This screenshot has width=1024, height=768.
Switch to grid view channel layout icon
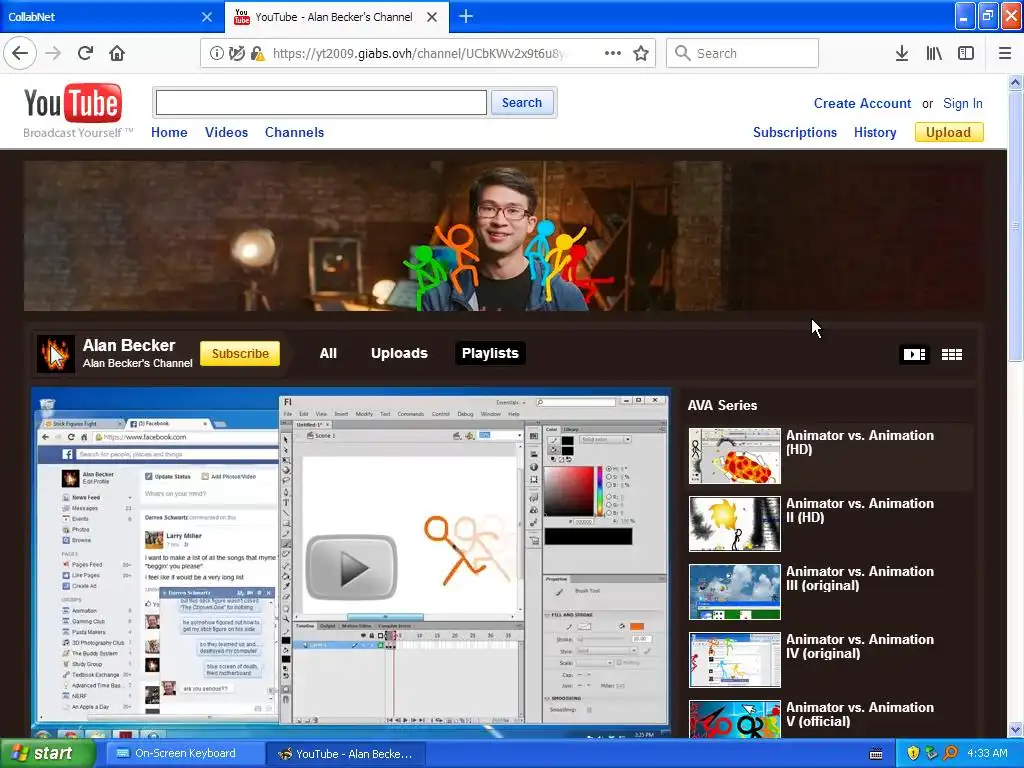click(x=952, y=354)
